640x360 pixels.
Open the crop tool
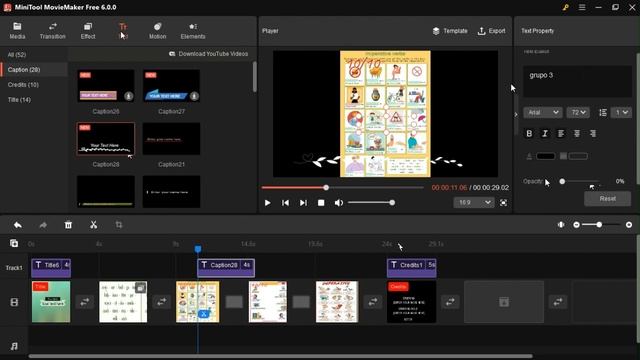coord(119,225)
